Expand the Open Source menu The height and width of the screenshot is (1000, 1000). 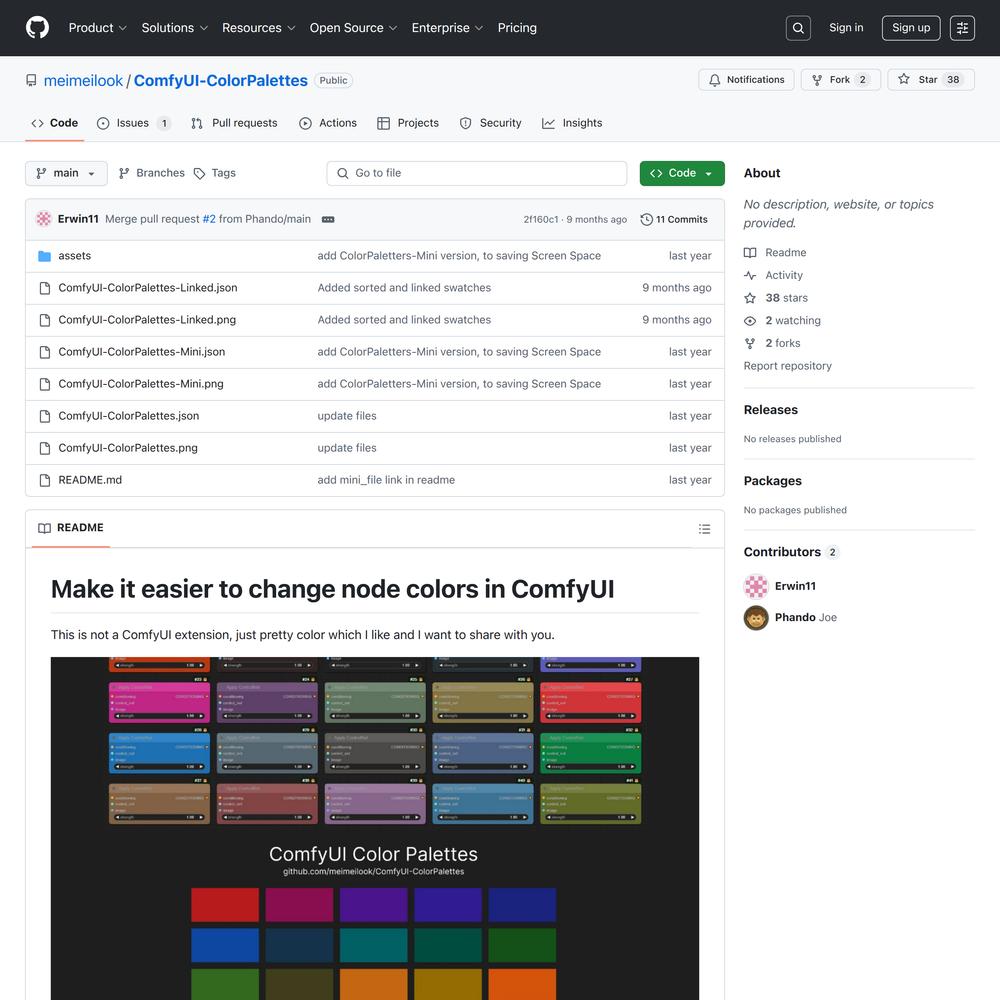(353, 28)
